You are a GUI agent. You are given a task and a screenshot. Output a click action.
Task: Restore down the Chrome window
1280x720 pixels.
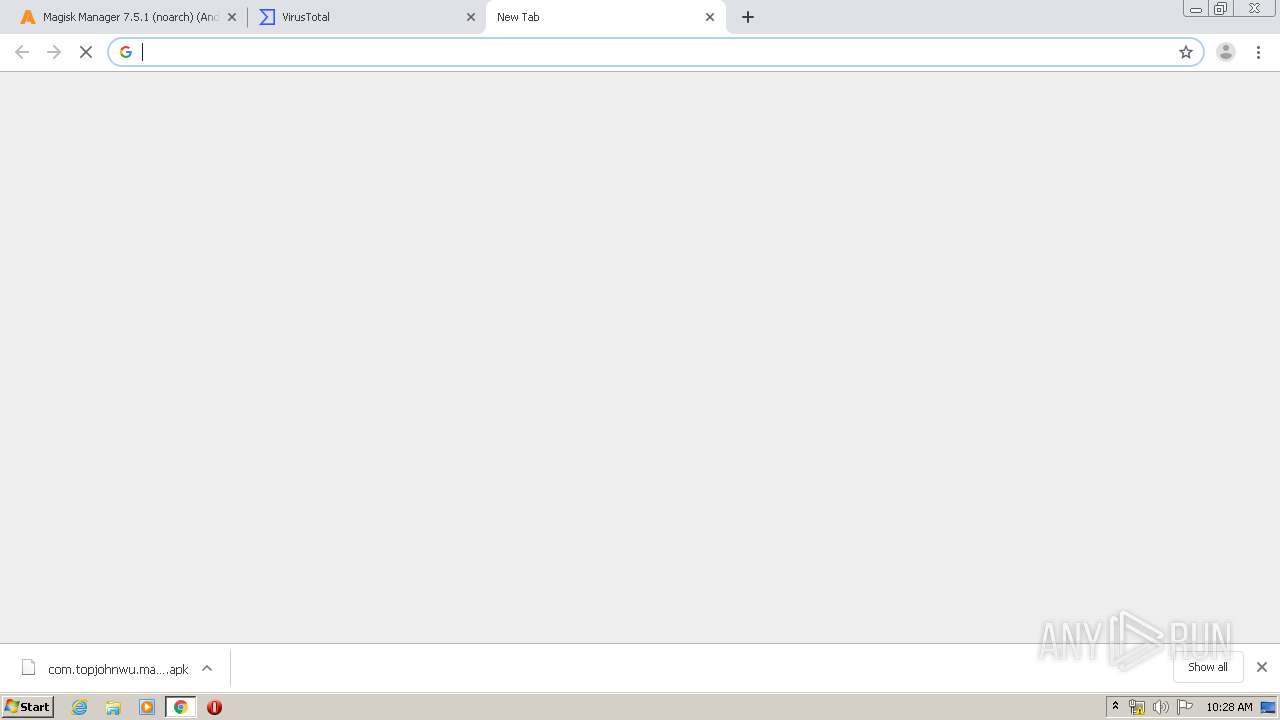(x=1221, y=9)
